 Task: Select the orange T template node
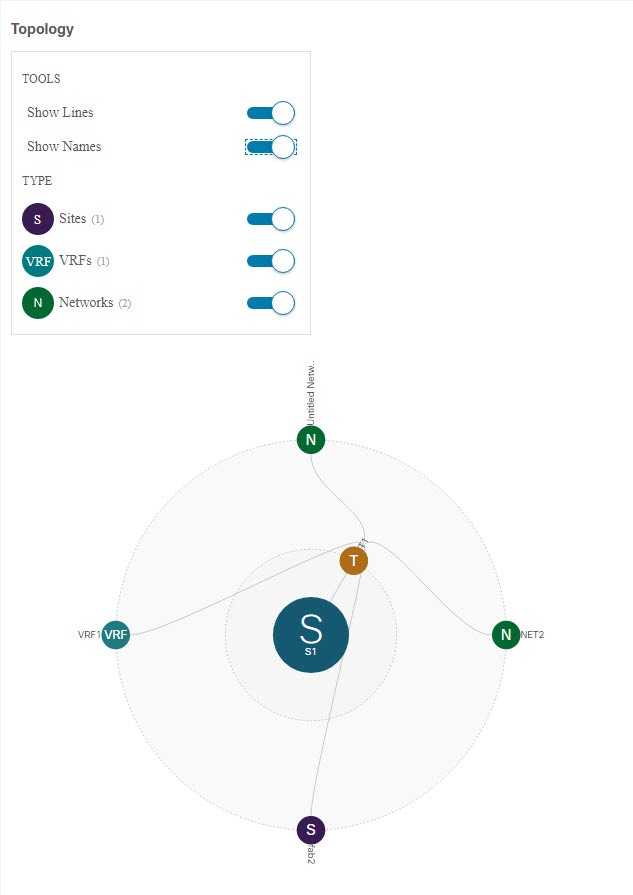coord(353,561)
